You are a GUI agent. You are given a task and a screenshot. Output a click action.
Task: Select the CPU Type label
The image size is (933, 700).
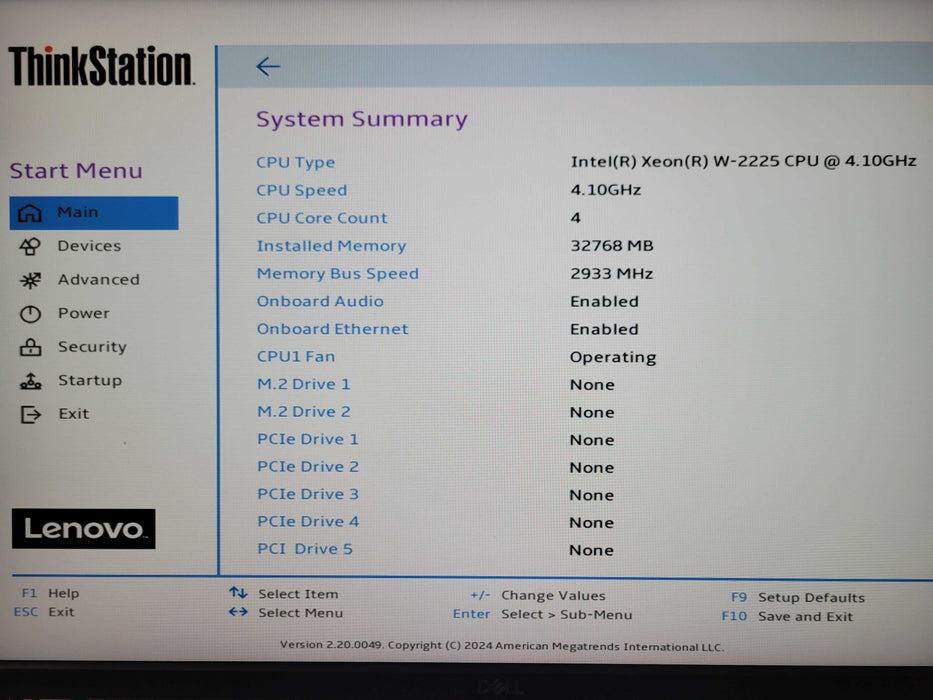295,162
